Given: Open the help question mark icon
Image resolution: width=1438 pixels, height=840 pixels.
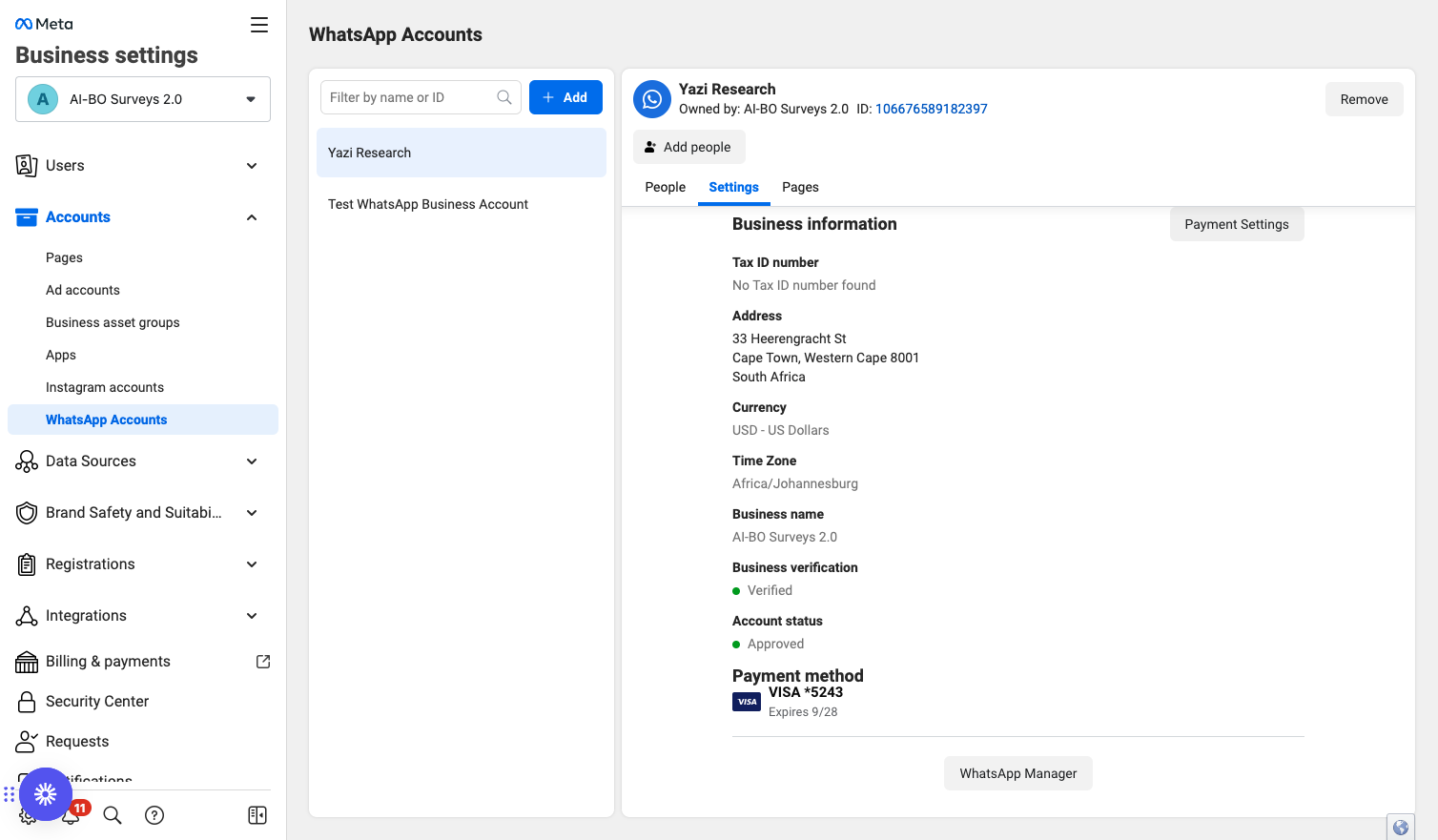Looking at the screenshot, I should coord(154,815).
